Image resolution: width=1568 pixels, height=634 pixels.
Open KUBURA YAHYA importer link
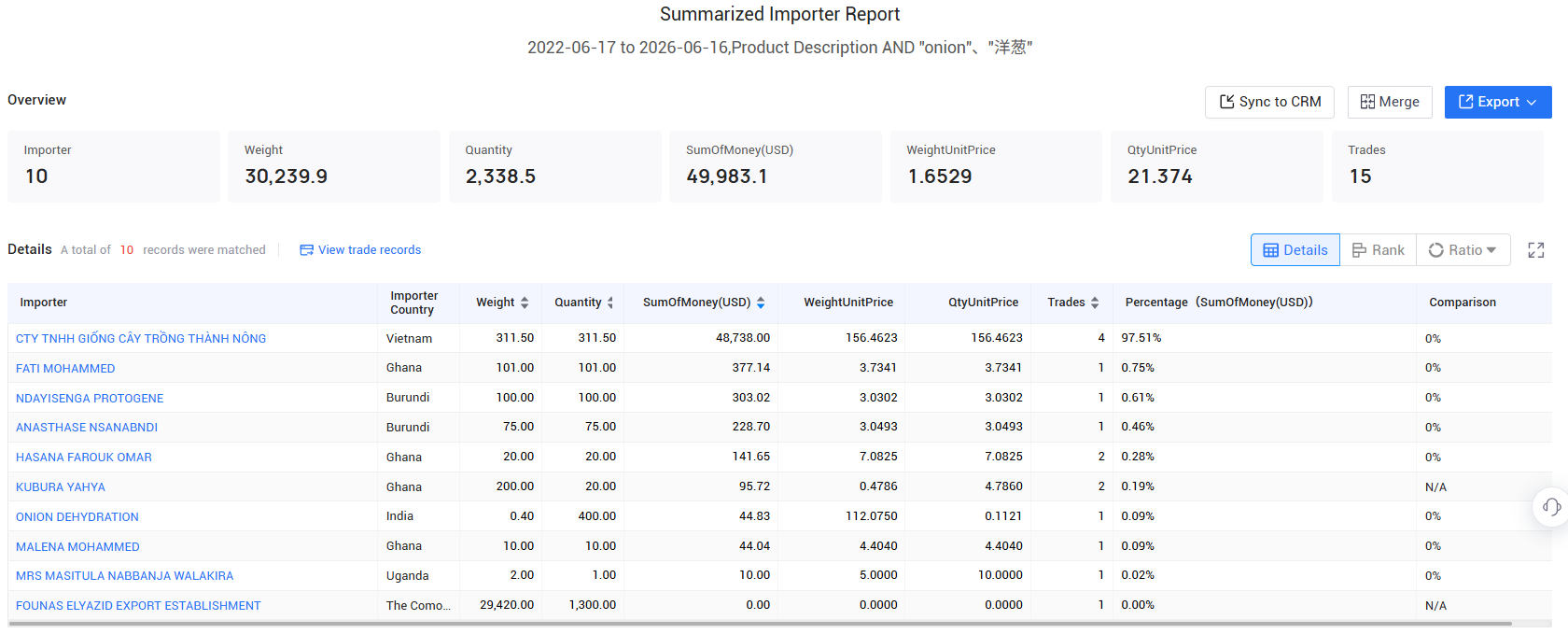61,486
